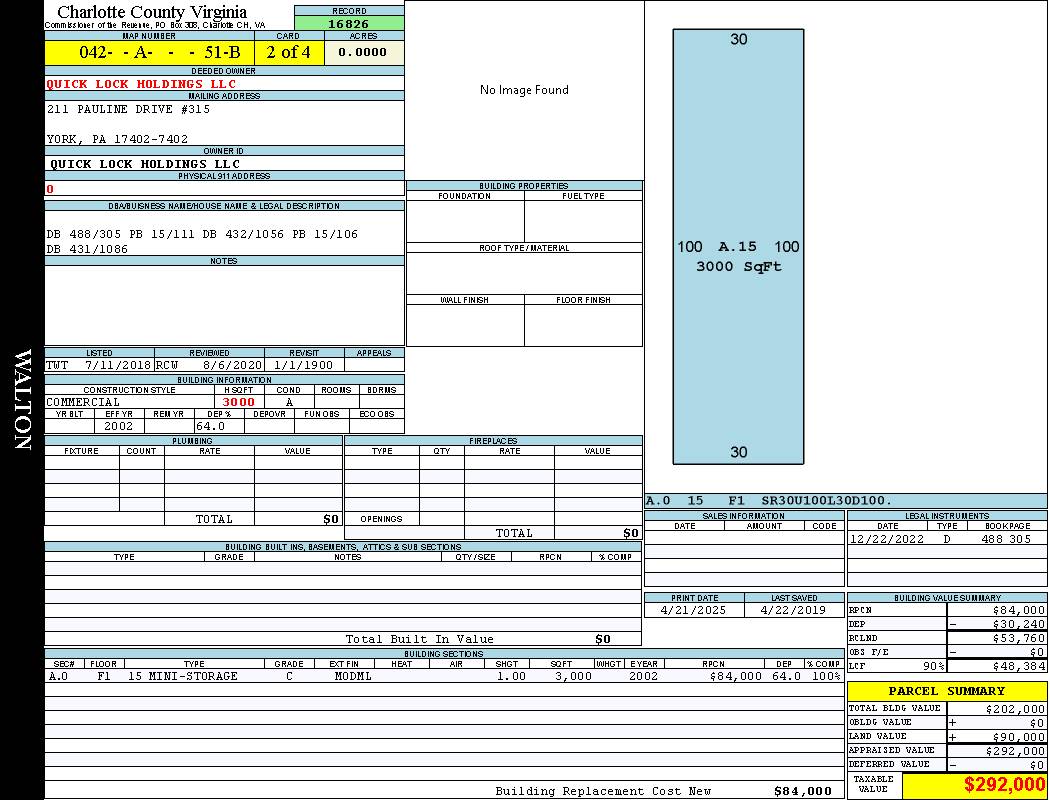The height and width of the screenshot is (800, 1050).
Task: Click the effective year 2002 field
Action: click(119, 426)
